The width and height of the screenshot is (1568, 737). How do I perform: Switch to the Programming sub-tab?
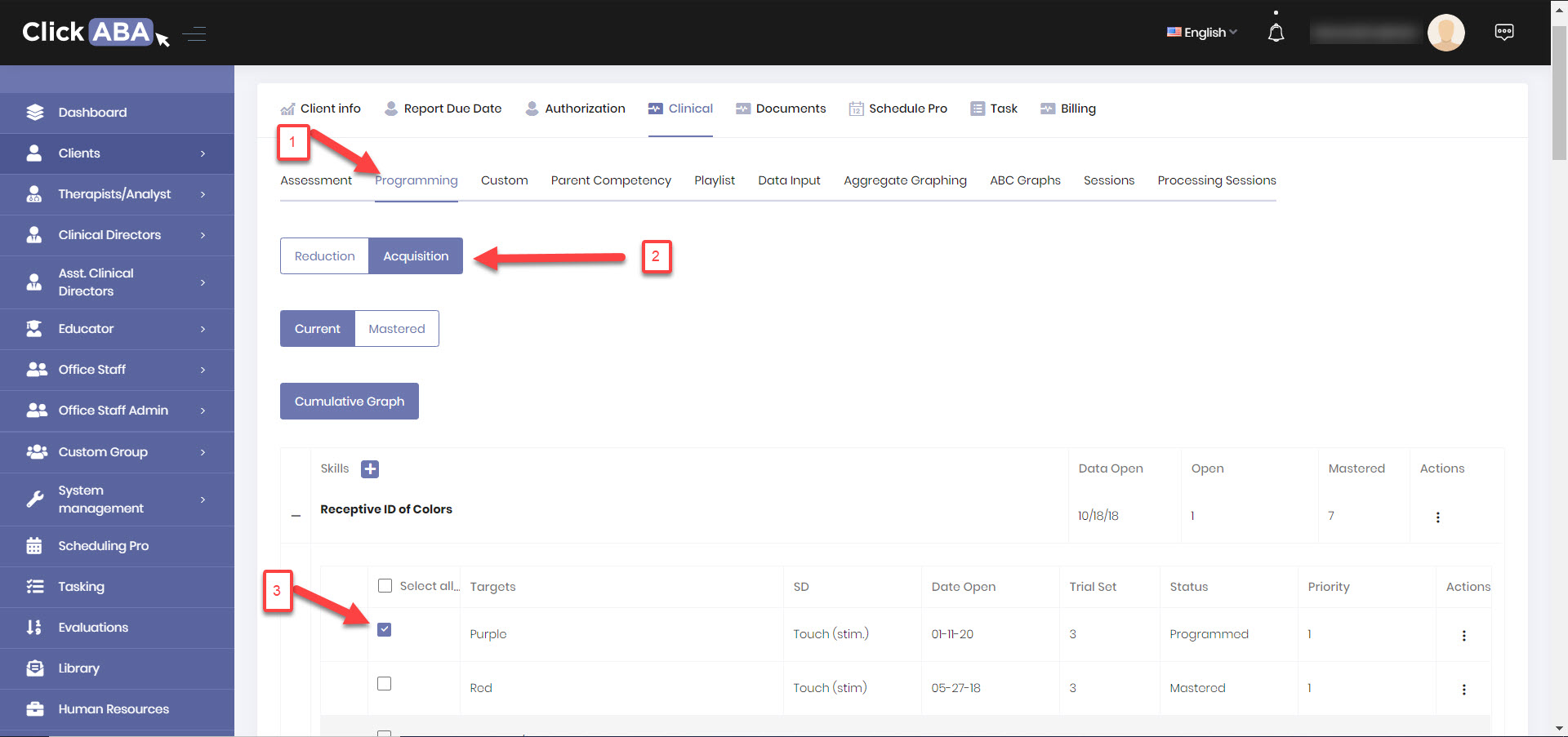(x=416, y=180)
